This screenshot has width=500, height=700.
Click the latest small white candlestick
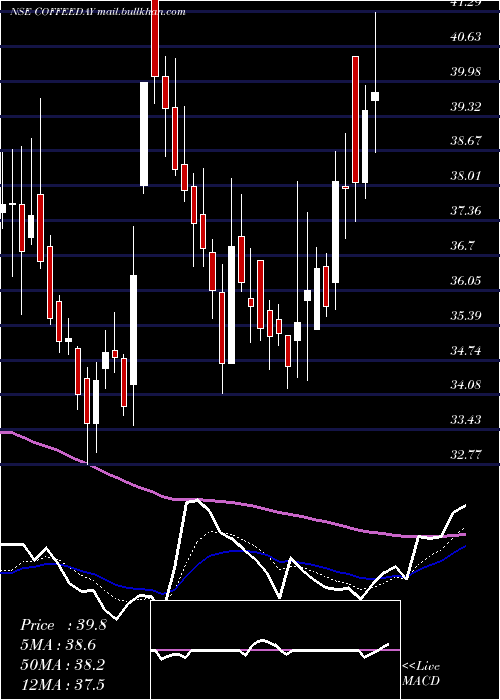375,96
